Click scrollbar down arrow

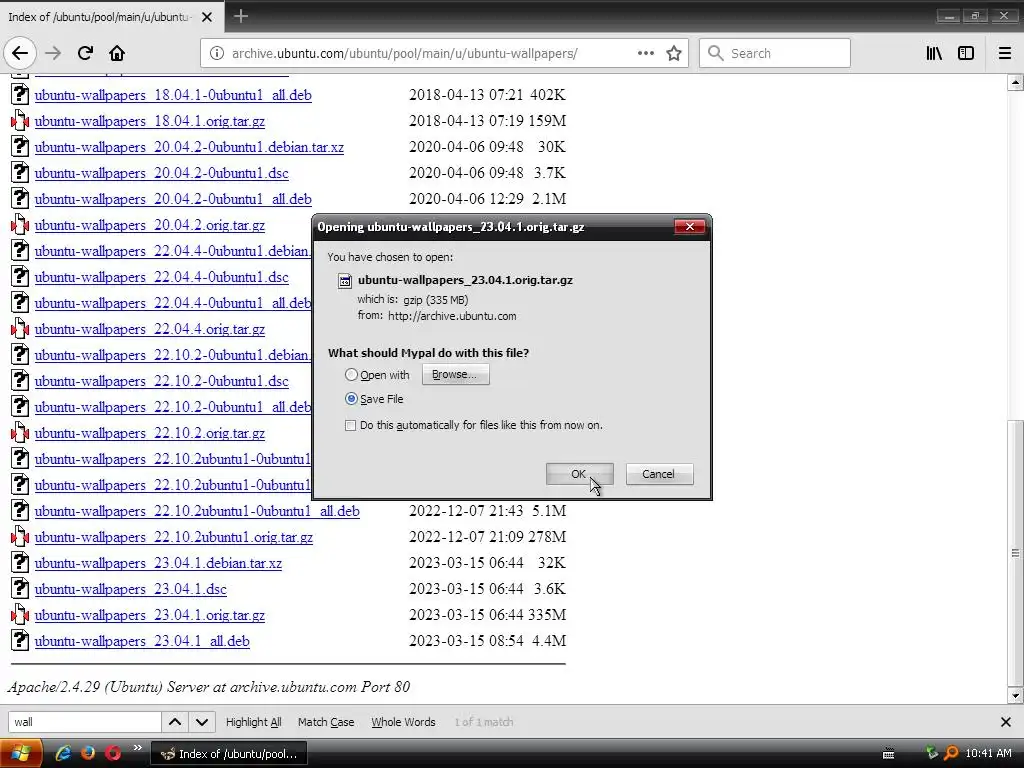click(1015, 695)
